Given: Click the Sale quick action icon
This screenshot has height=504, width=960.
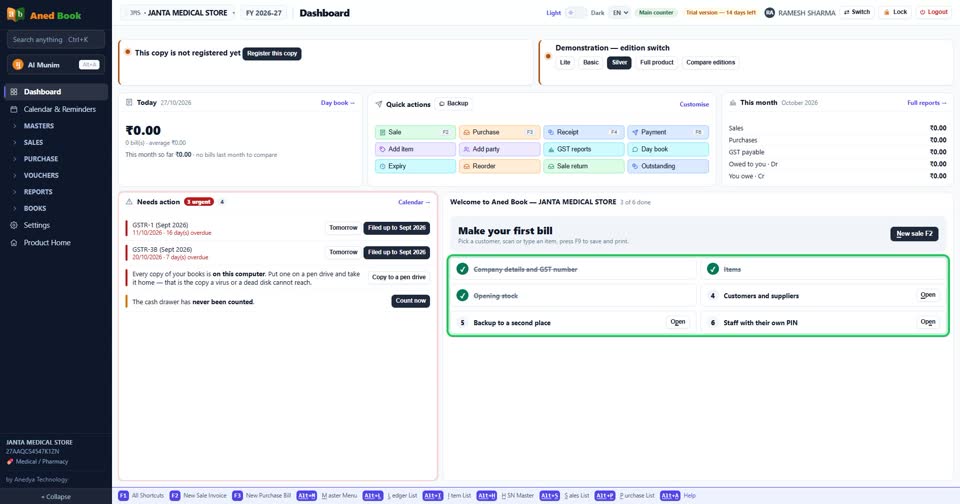Looking at the screenshot, I should click(382, 132).
